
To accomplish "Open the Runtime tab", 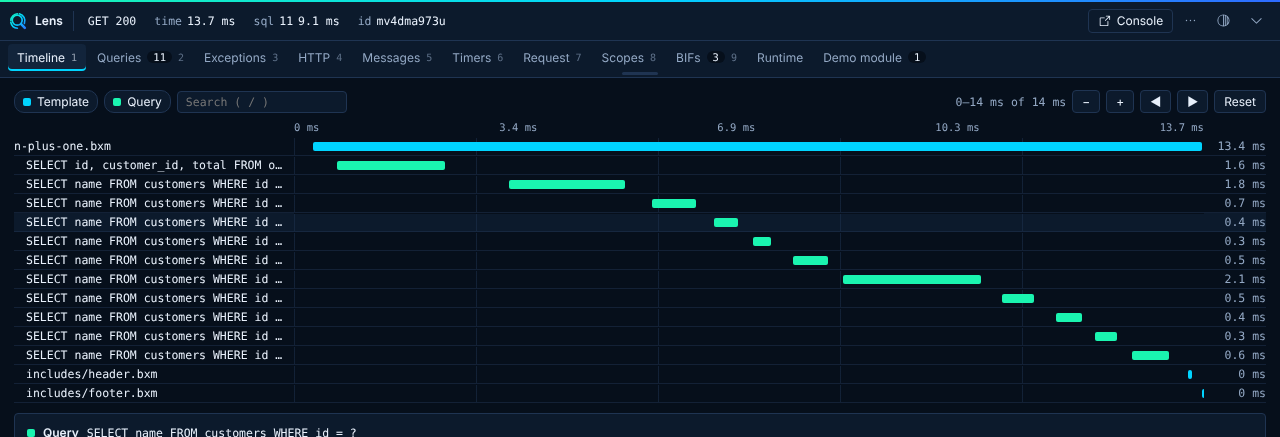I will (780, 58).
